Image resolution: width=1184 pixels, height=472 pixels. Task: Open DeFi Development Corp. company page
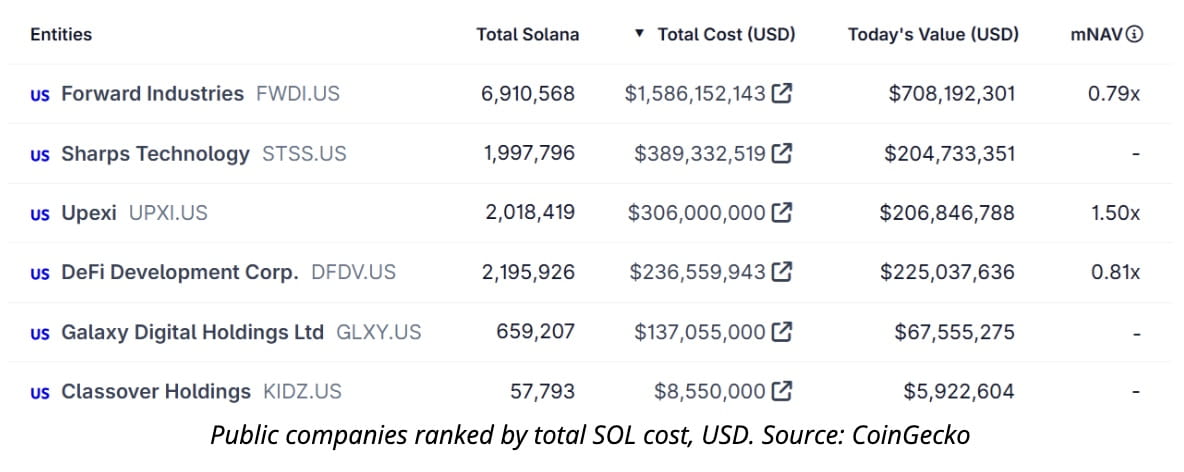[180, 272]
